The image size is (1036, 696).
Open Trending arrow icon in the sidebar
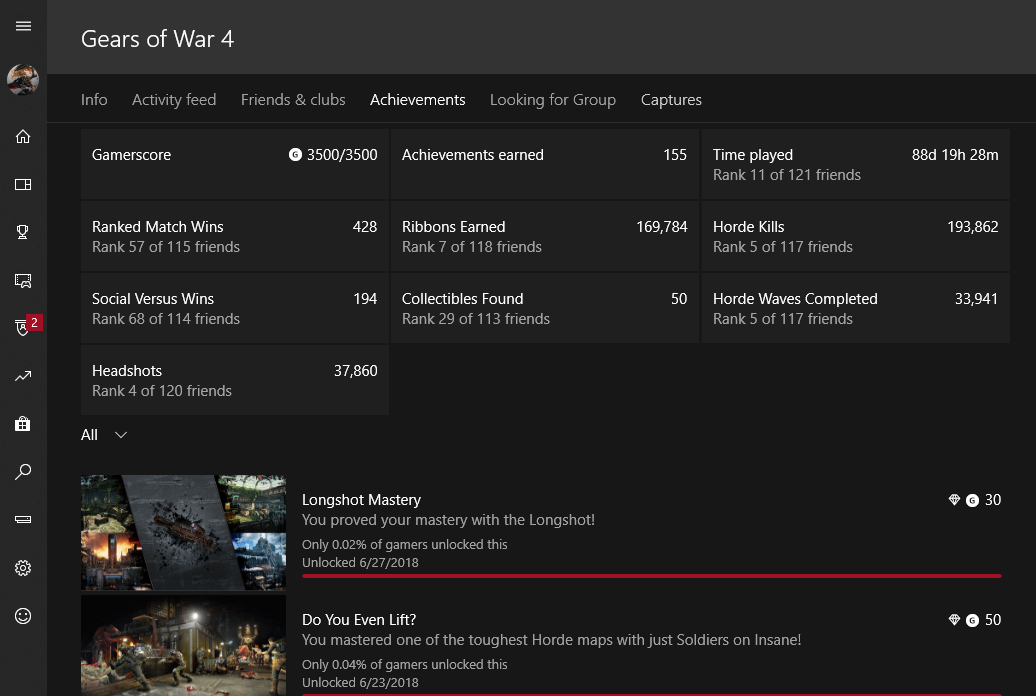(x=23, y=376)
